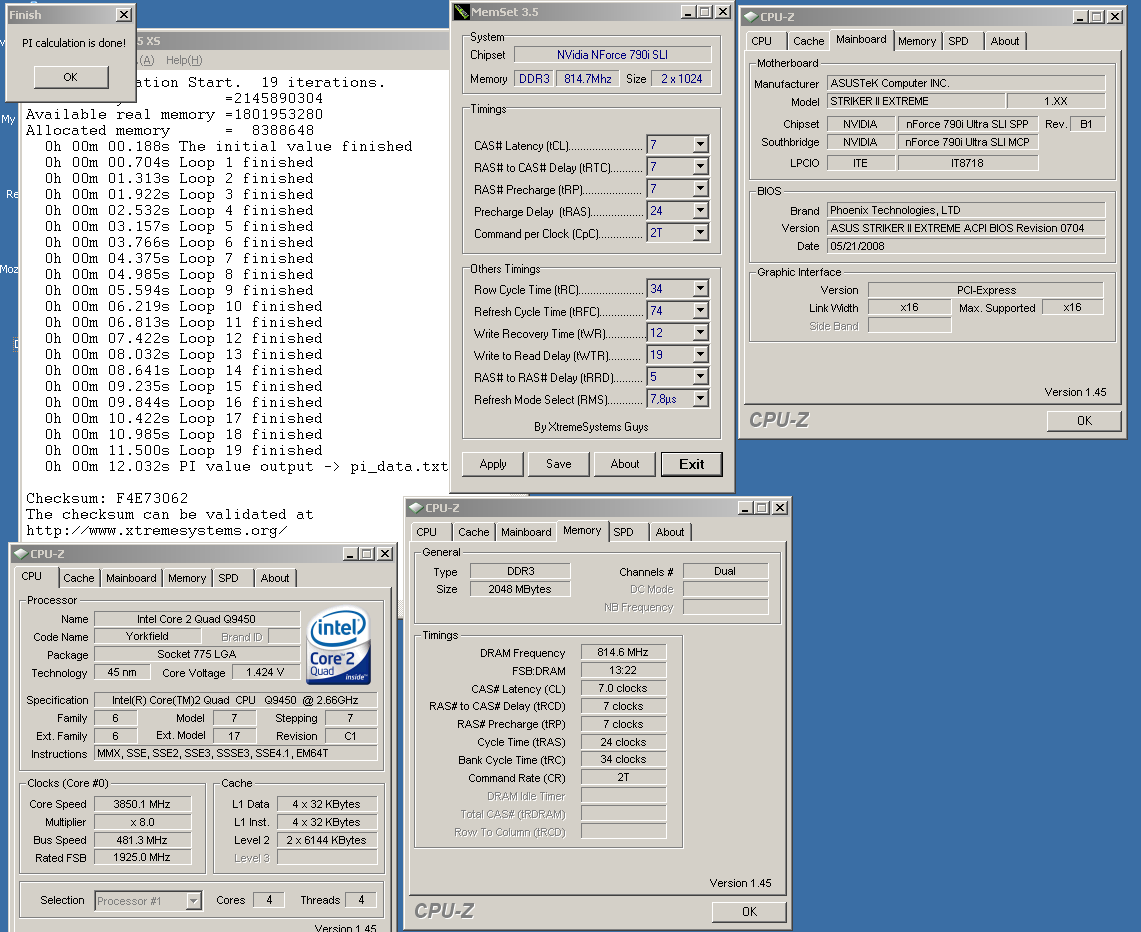Switch to CPU tab in Mainboard CPU-Z window
The height and width of the screenshot is (932, 1141).
762,41
